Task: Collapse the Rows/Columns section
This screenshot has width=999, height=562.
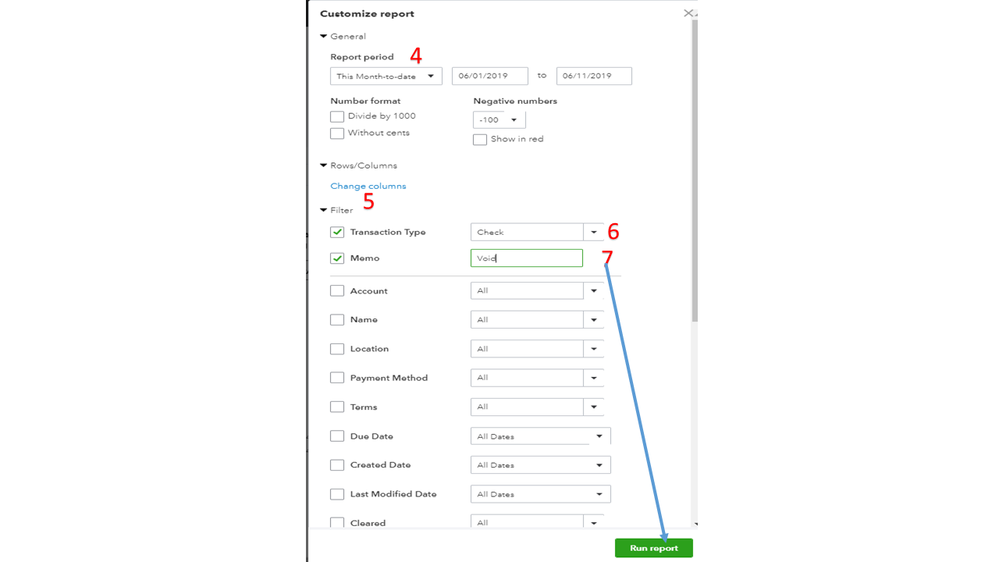Action: (324, 166)
